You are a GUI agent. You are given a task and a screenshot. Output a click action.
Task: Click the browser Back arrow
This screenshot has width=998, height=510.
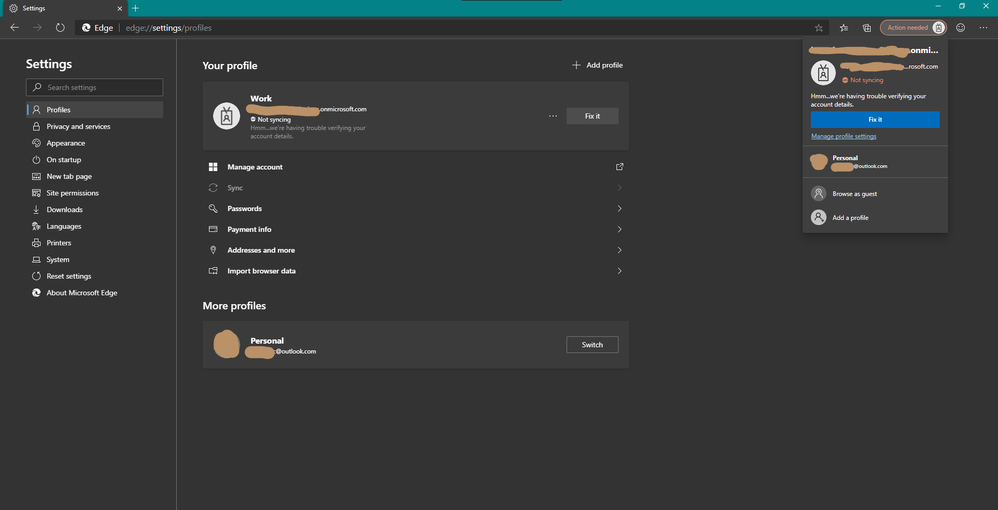click(x=15, y=27)
